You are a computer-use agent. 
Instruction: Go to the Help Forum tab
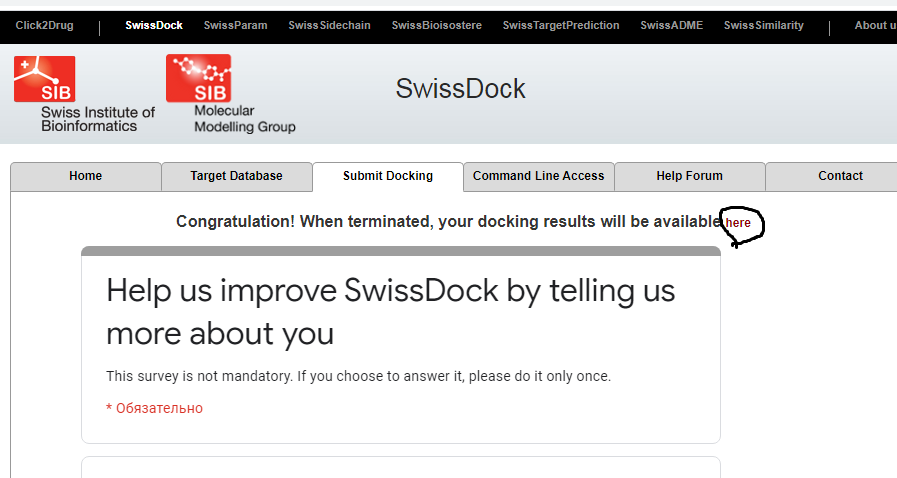point(689,176)
